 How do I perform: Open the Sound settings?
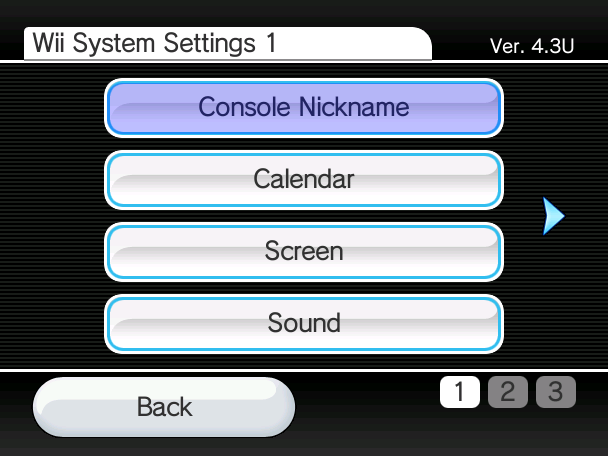(x=304, y=324)
